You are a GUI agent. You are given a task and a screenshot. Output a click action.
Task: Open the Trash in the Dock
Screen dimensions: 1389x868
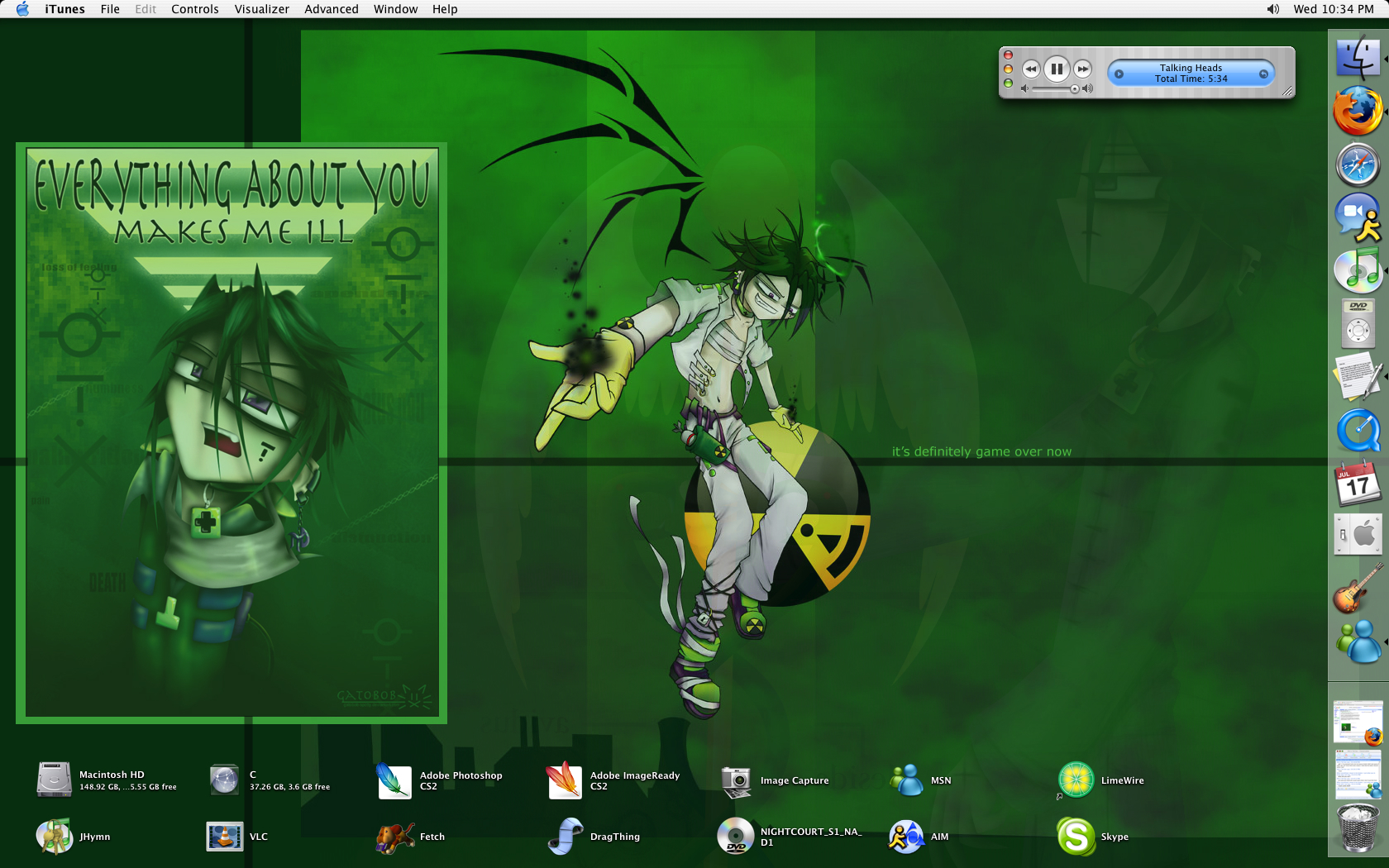pos(1358,827)
